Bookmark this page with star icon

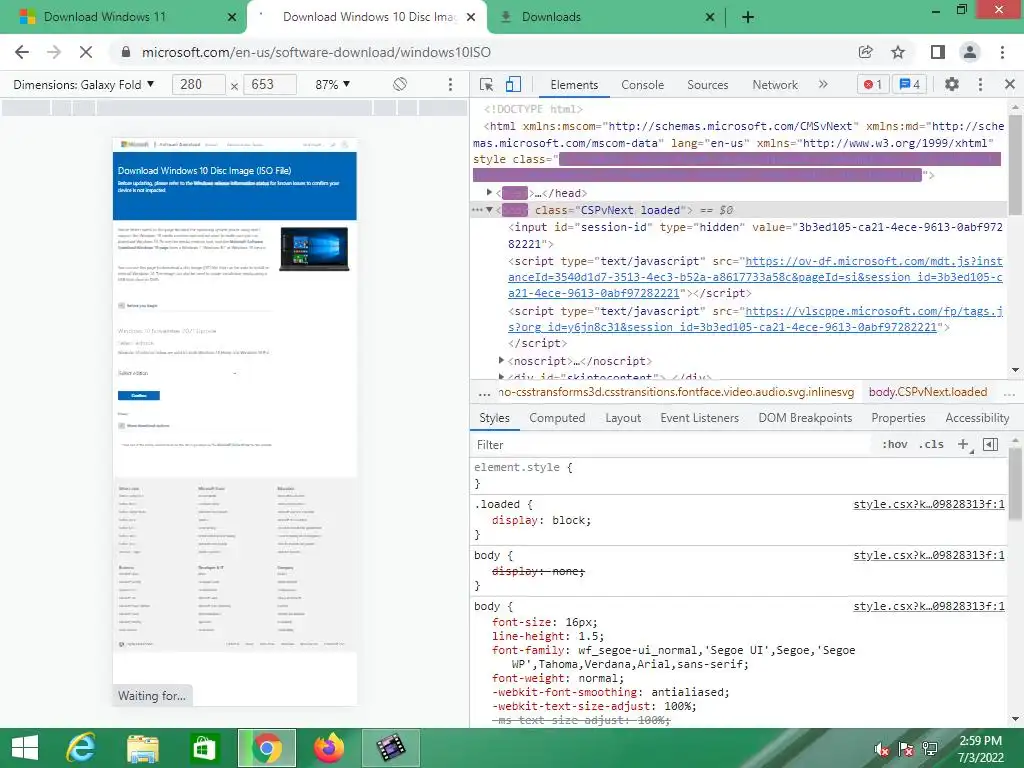pyautogui.click(x=898, y=52)
